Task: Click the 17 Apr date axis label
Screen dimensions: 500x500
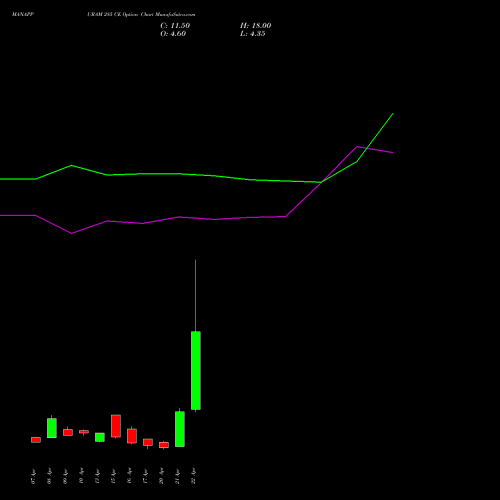Action: (x=145, y=477)
